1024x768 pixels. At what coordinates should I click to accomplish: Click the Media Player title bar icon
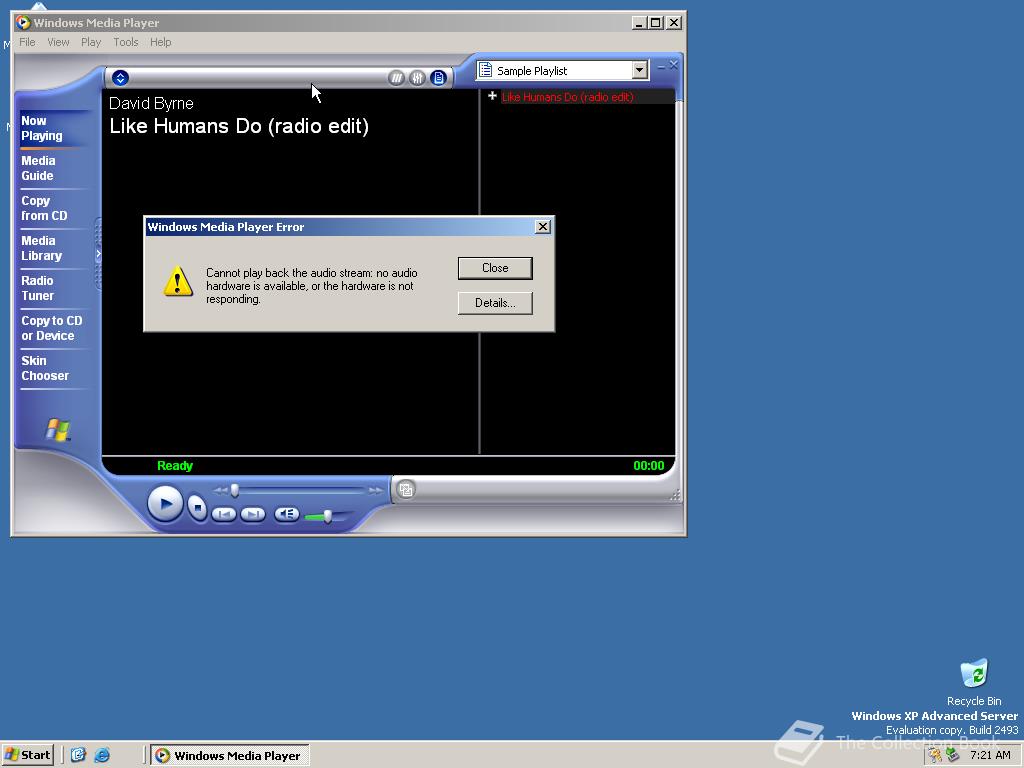(23, 23)
